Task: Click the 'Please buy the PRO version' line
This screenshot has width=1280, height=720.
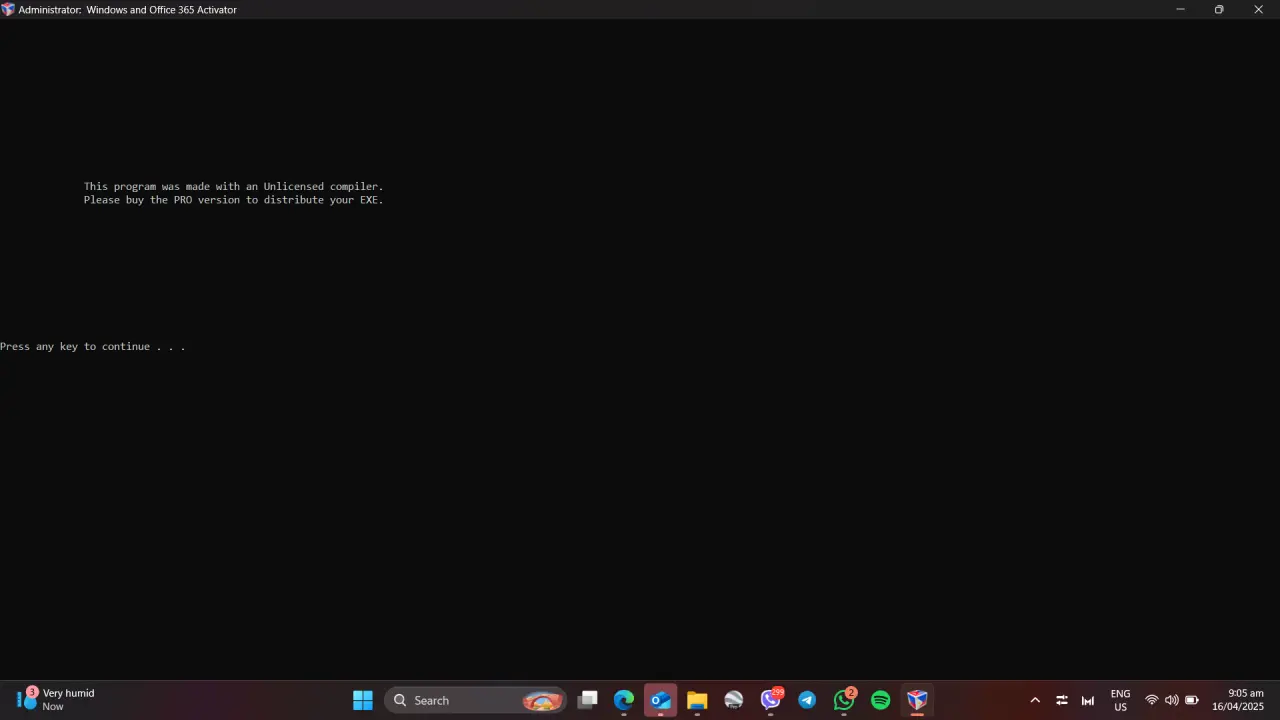Action: pyautogui.click(x=234, y=200)
